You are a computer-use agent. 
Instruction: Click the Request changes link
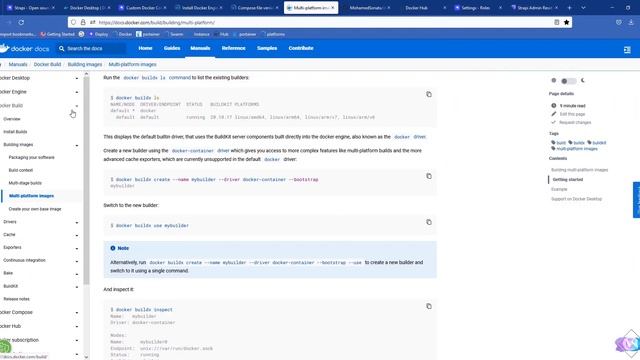575,122
